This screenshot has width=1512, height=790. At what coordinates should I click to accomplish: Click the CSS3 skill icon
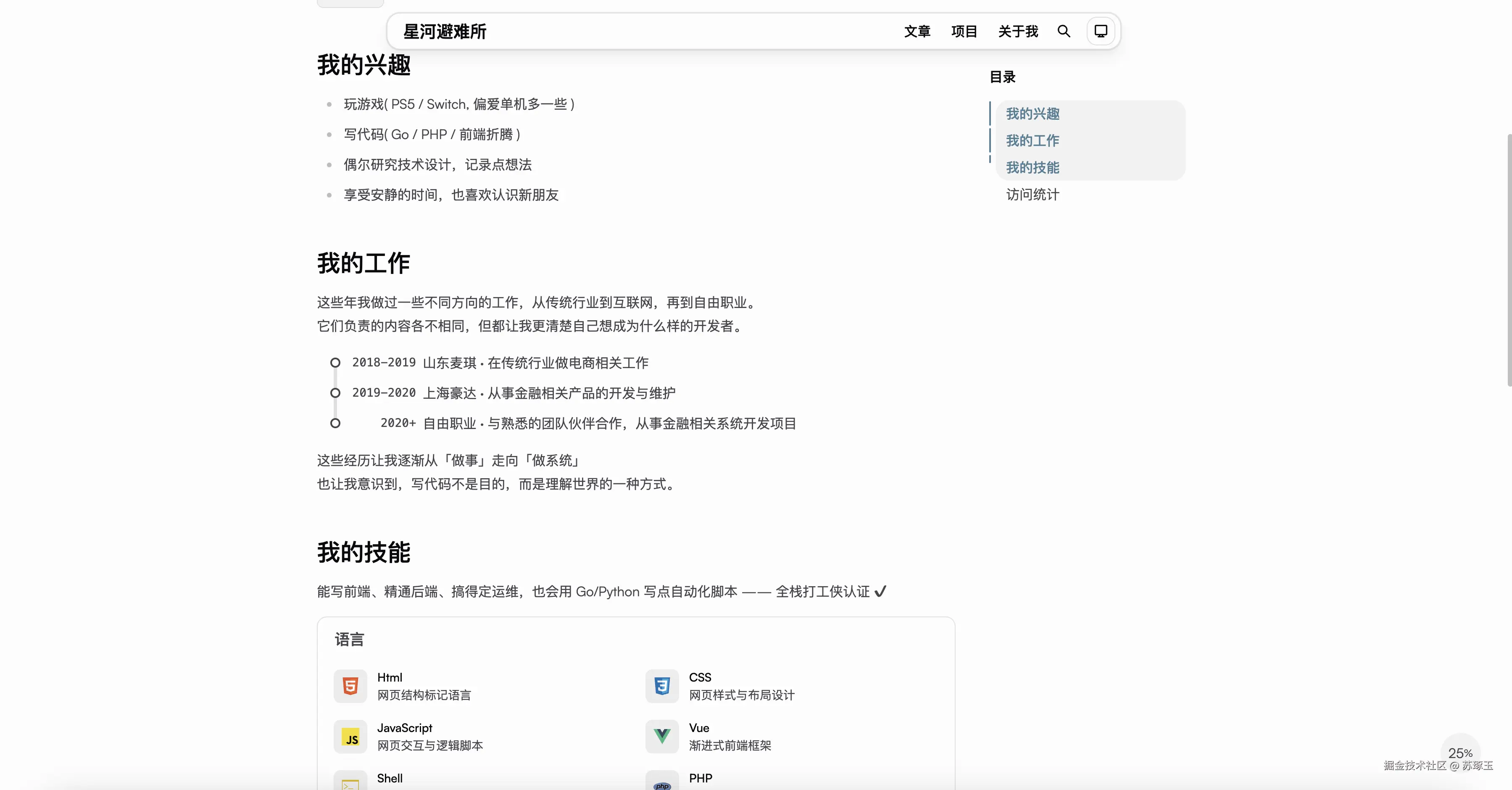tap(662, 685)
